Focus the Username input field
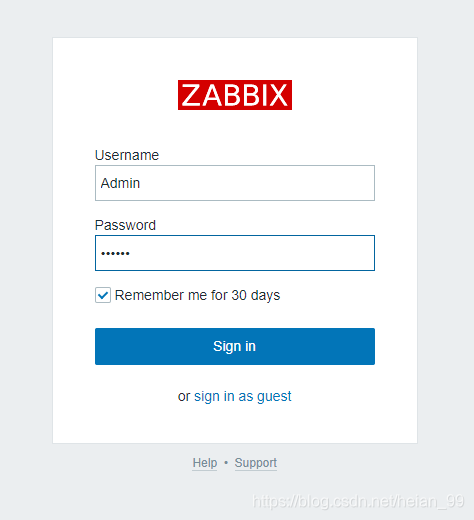This screenshot has height=520, width=474. click(235, 183)
